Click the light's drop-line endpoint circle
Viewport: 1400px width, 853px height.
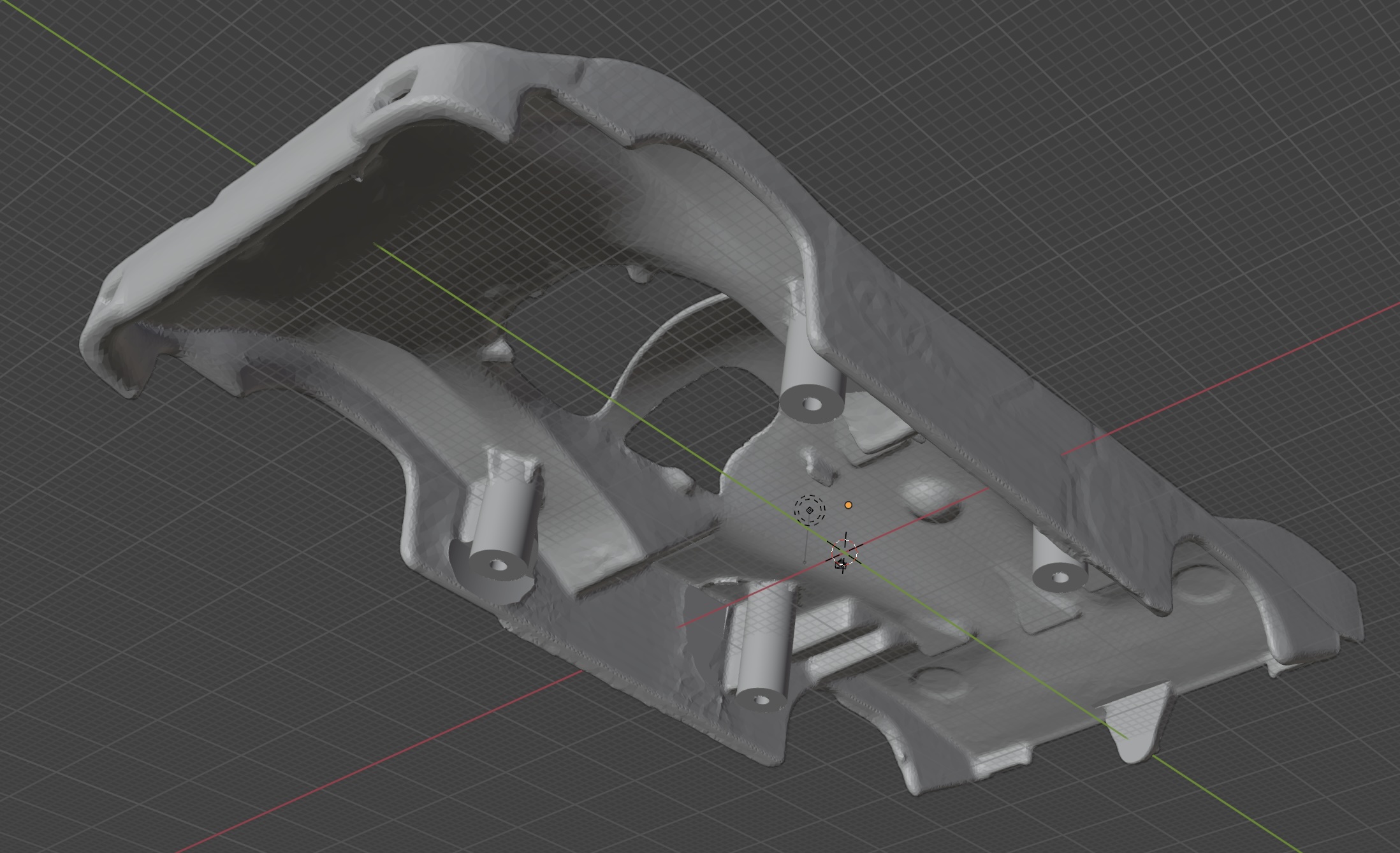(805, 563)
